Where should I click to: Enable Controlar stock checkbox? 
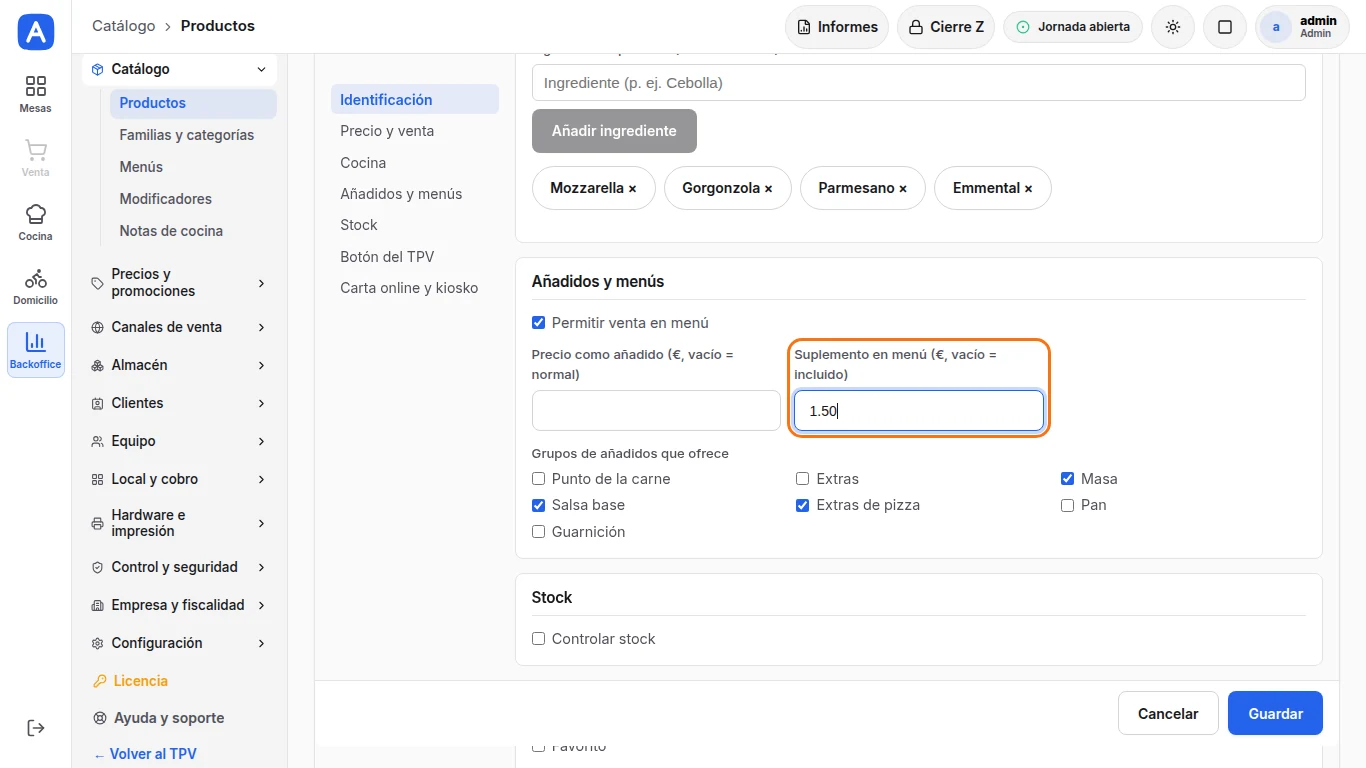coord(538,639)
